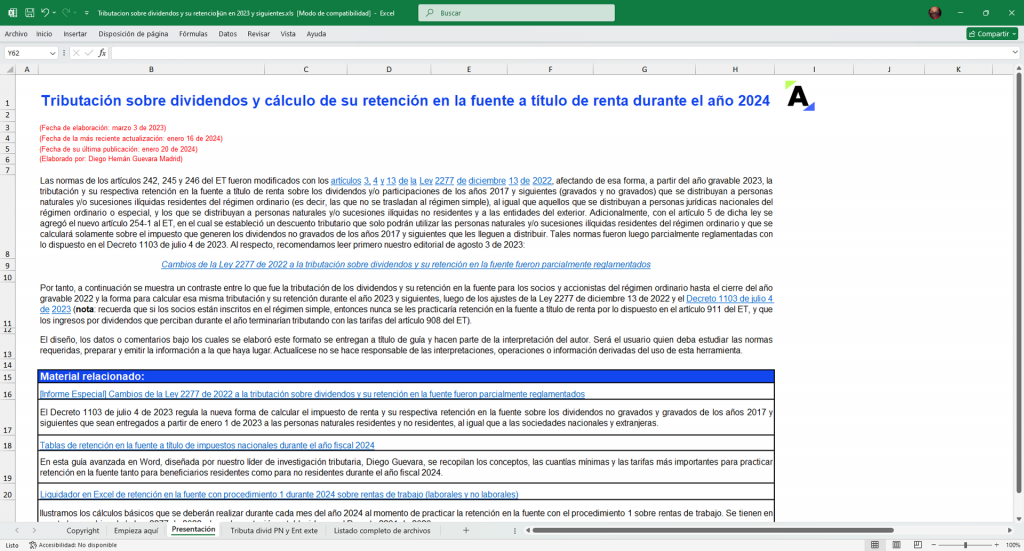Click the Material relacionado header cell
Viewport: 1024px width, 551px height.
(406, 376)
